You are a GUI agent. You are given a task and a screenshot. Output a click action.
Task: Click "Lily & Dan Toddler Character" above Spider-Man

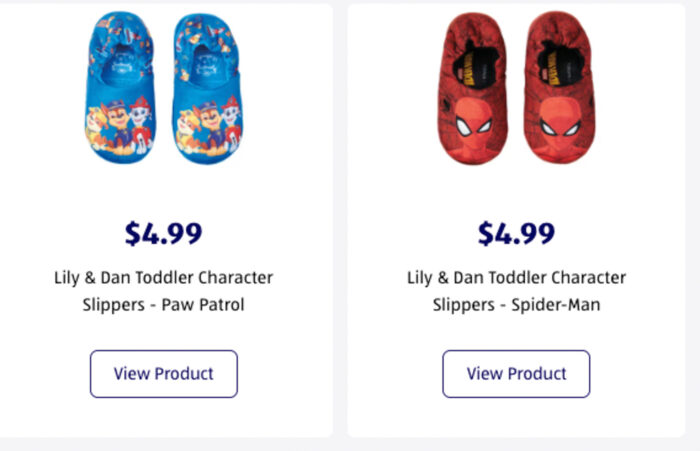(x=516, y=277)
